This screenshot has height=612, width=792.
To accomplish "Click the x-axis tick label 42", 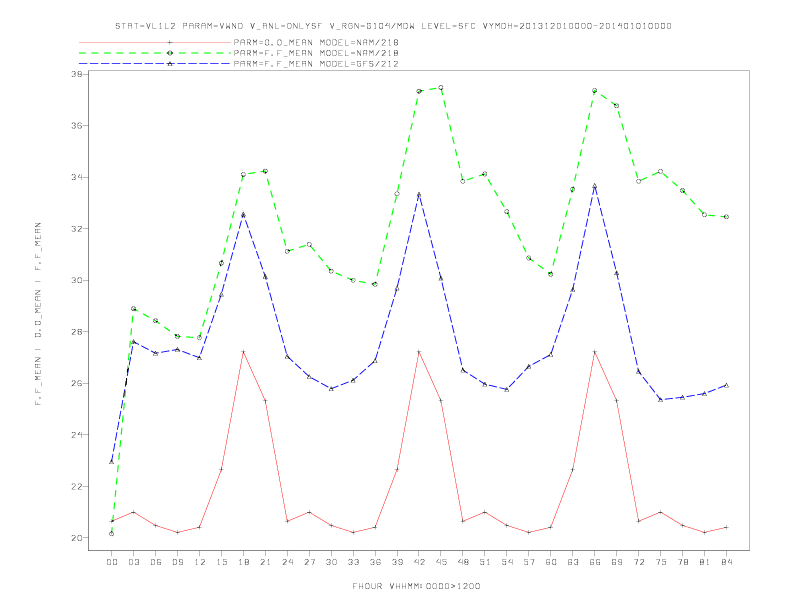I will [x=419, y=562].
